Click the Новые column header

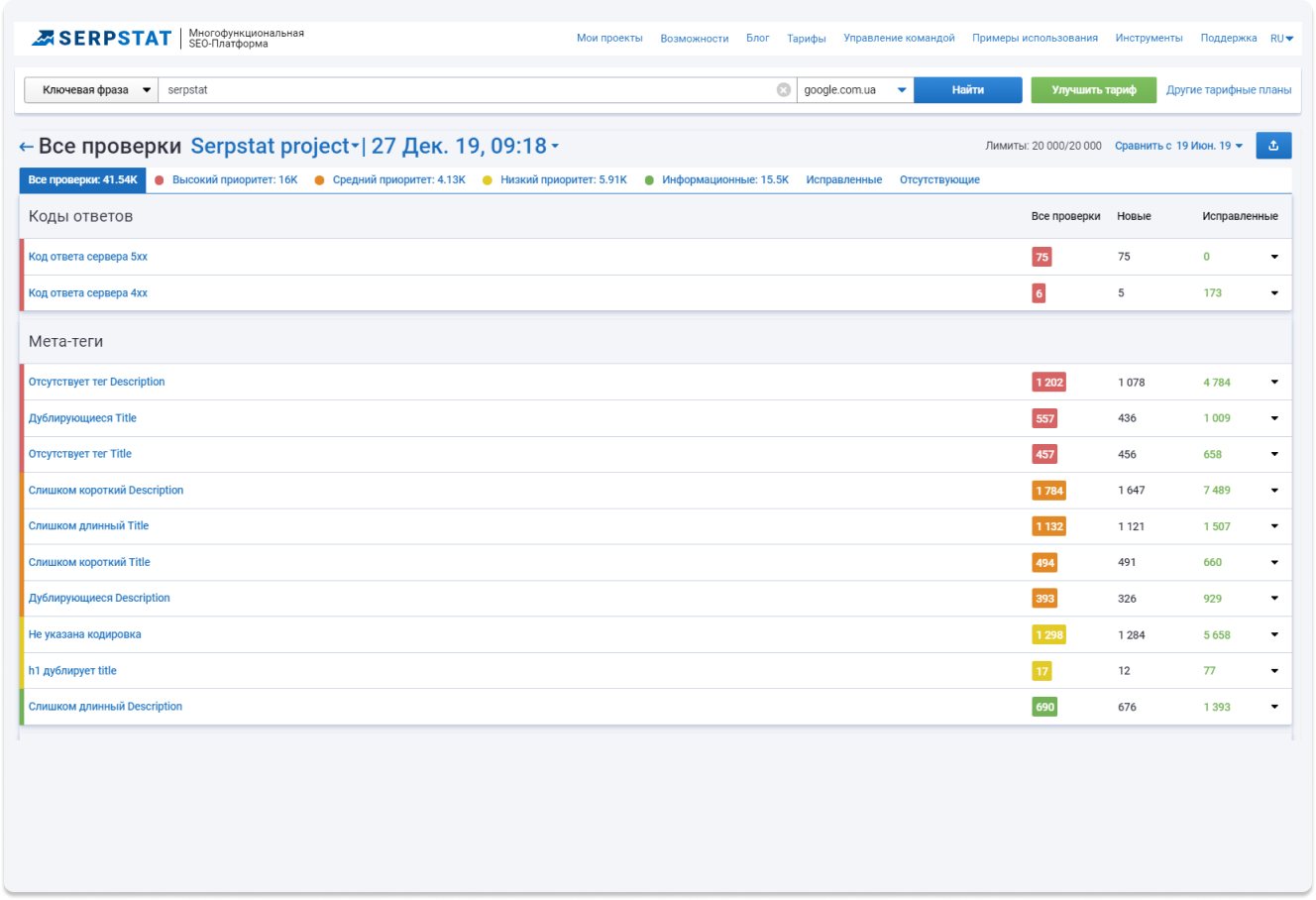click(1134, 216)
